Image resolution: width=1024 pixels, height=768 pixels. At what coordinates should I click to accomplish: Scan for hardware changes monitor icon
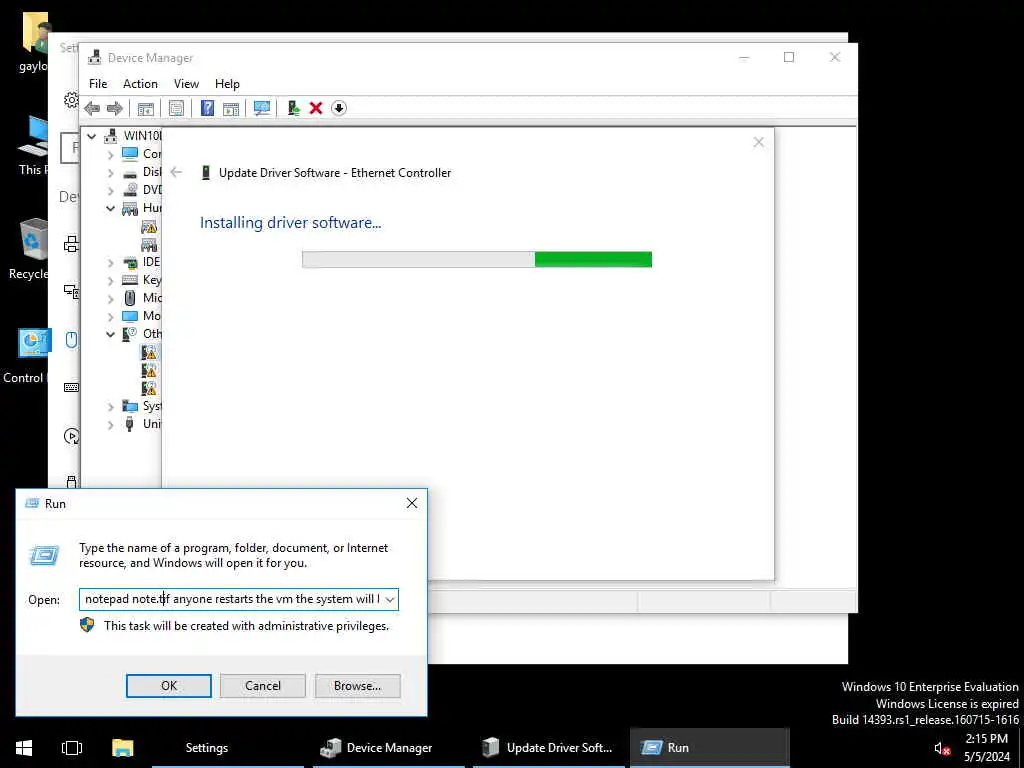pos(262,108)
